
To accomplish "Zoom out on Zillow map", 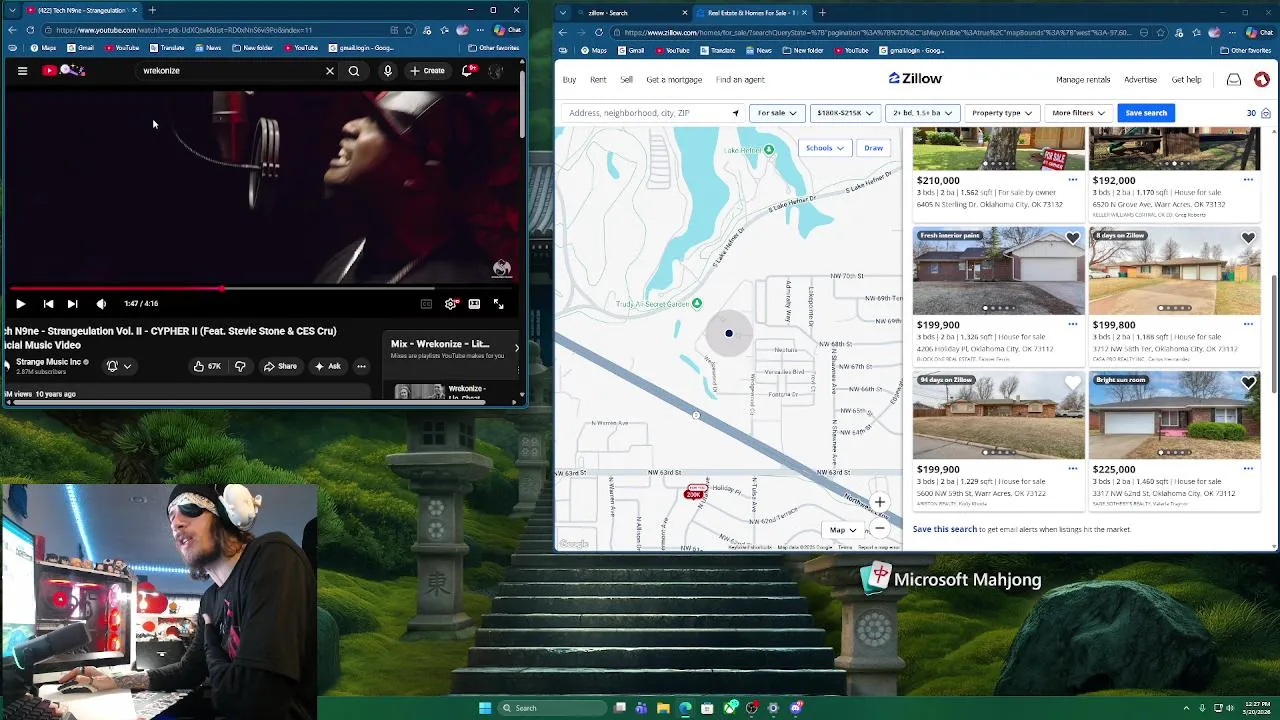I will (879, 528).
